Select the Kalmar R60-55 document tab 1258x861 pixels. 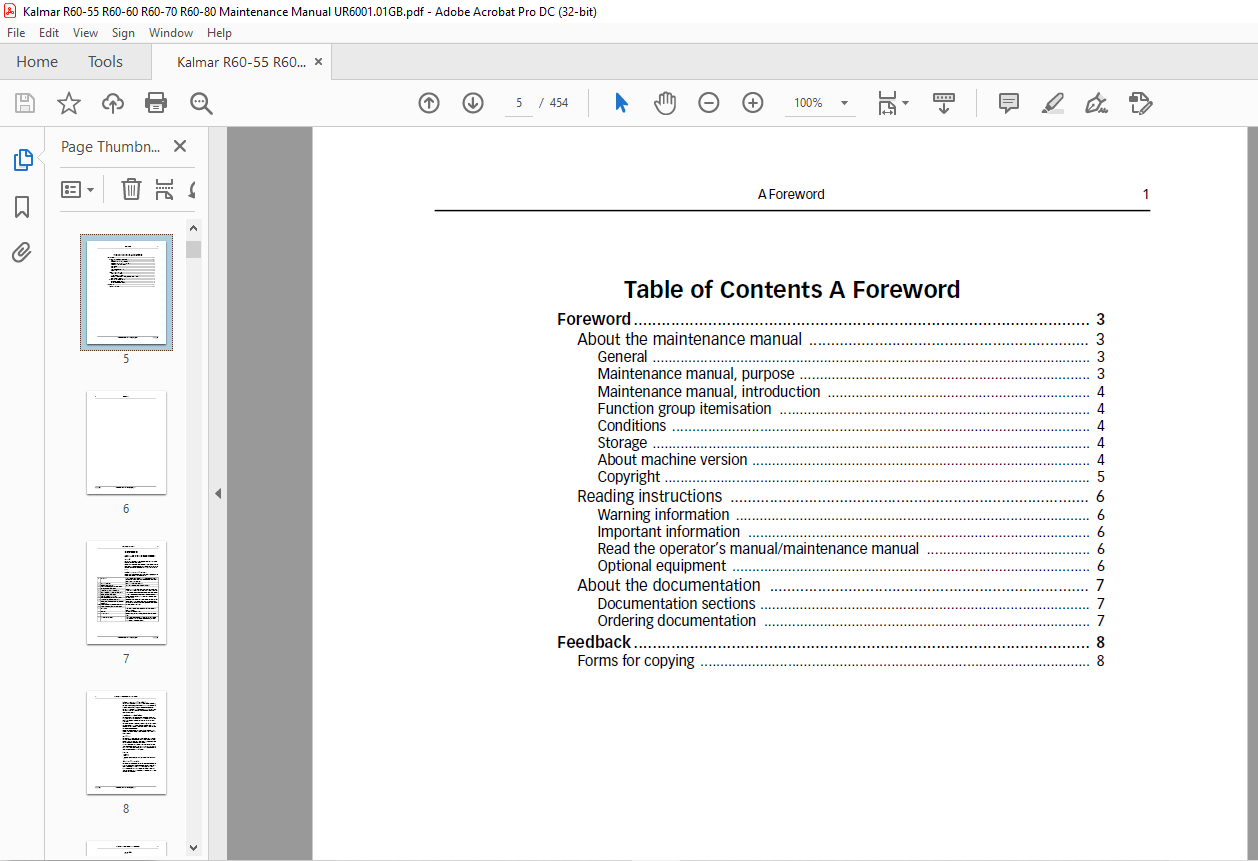(241, 62)
